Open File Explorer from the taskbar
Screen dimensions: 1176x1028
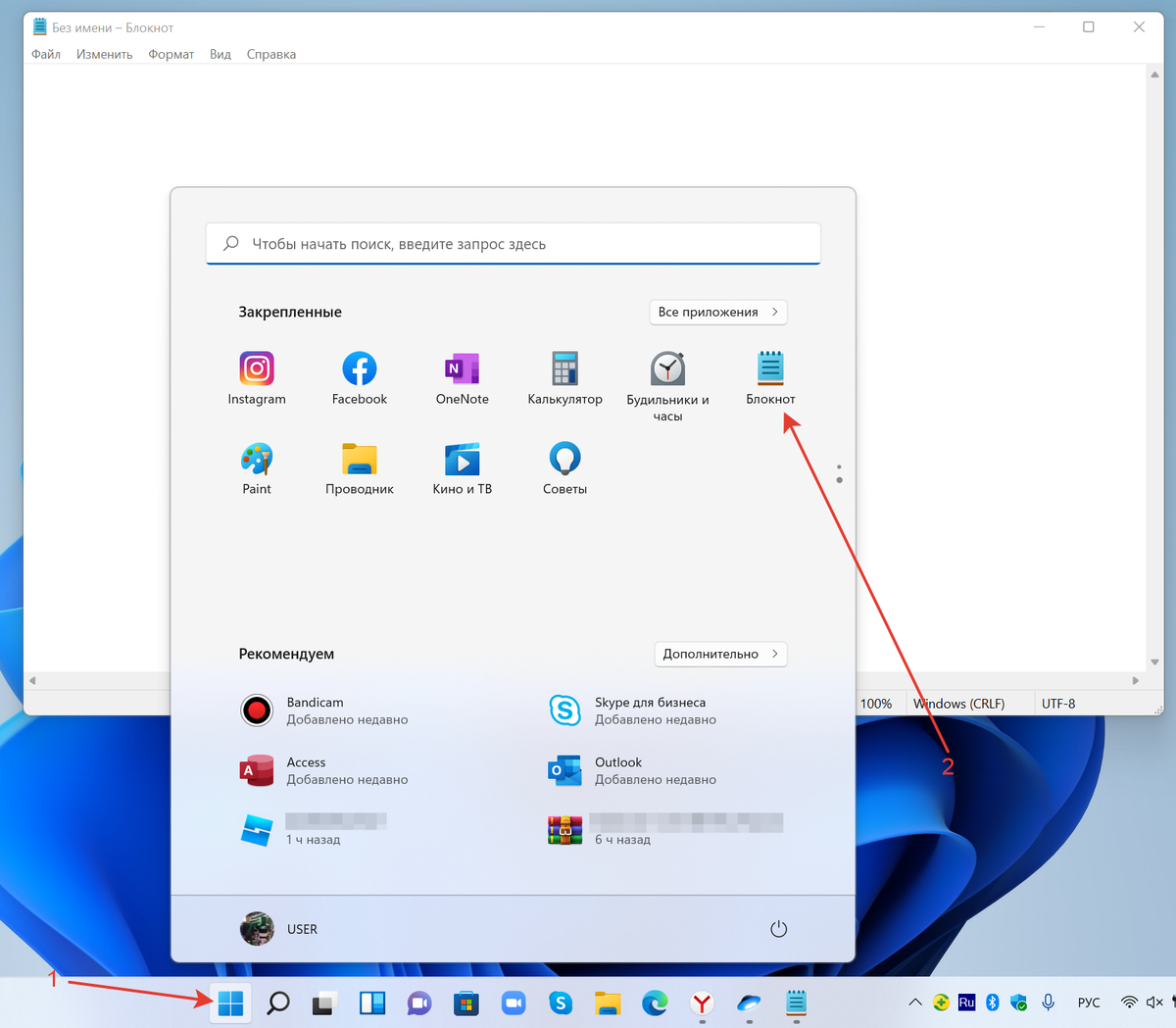click(x=608, y=1003)
